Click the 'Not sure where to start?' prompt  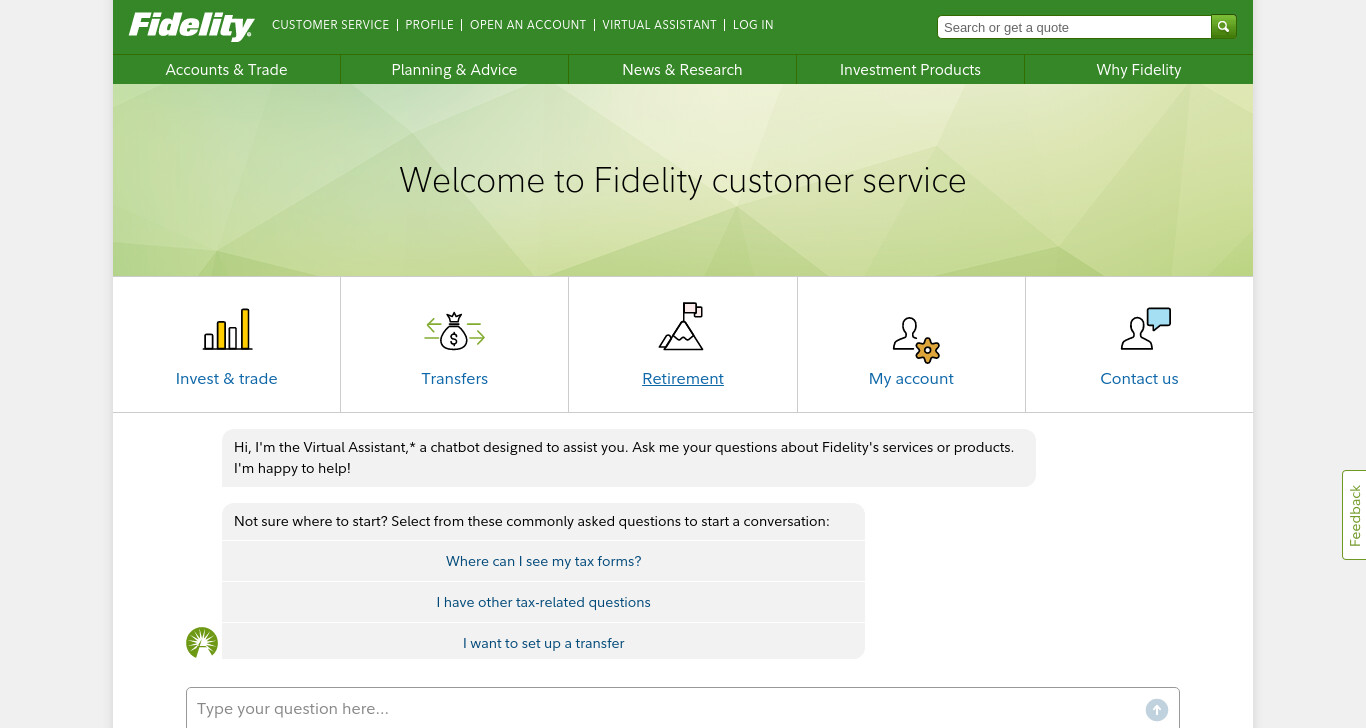[532, 521]
